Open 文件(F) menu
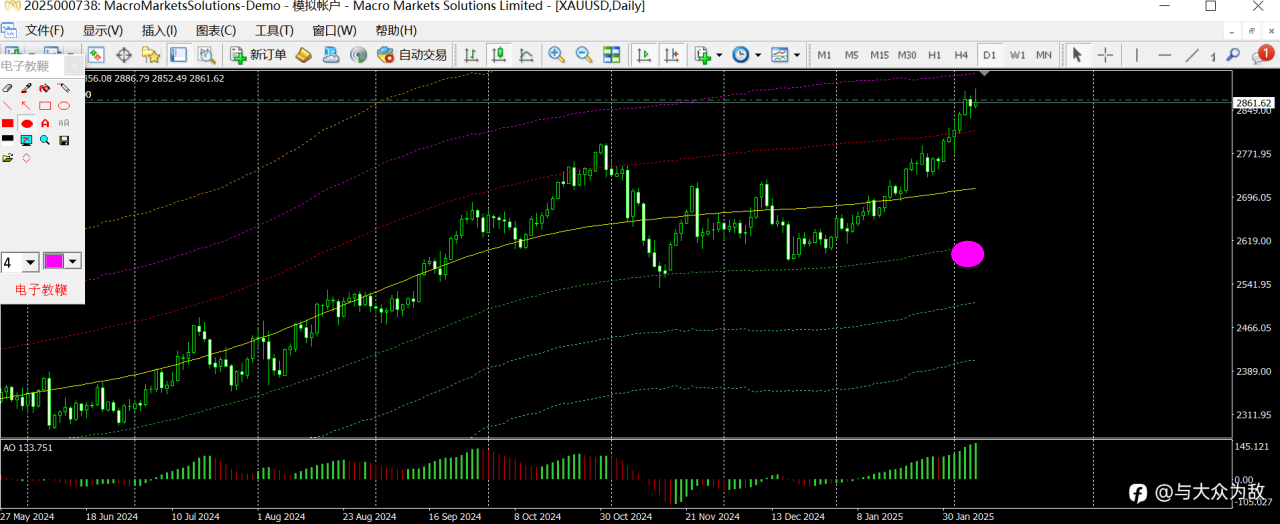The image size is (1280, 524). 44,31
